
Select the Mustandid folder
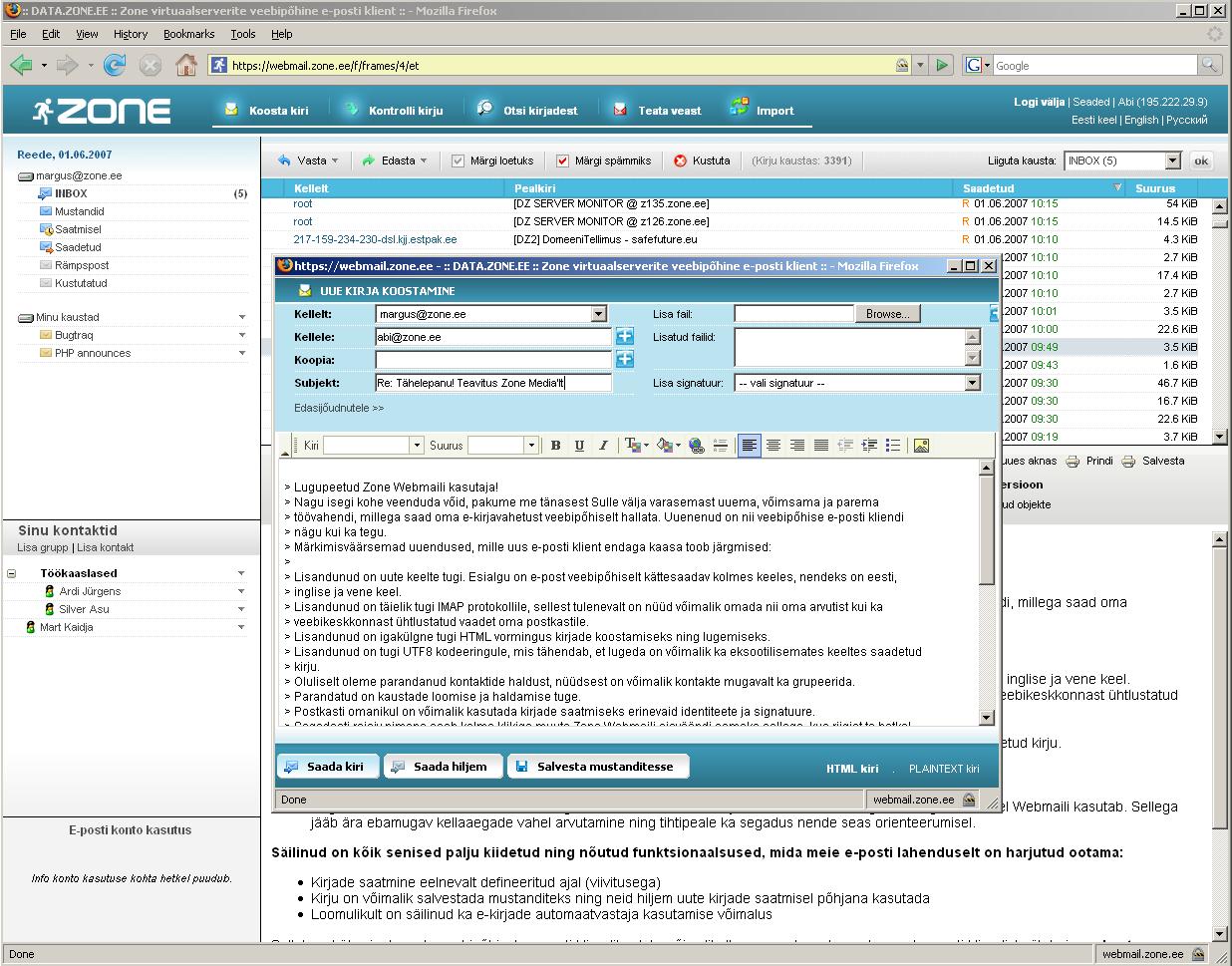[80, 211]
